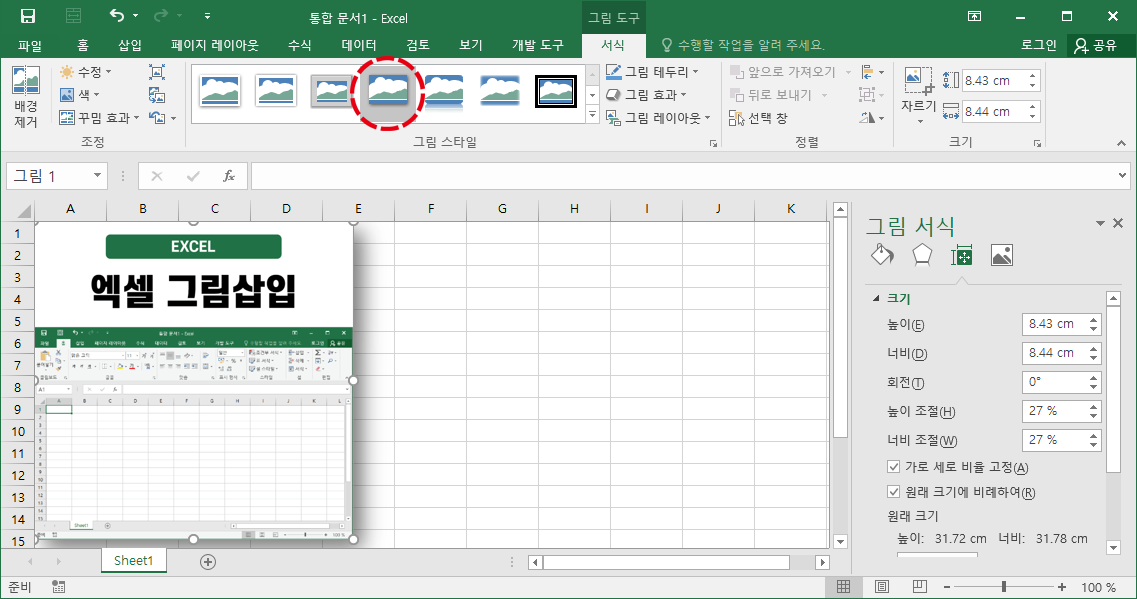Open the 그림 서식 pane options arrow
The image size is (1137, 599).
coord(1100,223)
